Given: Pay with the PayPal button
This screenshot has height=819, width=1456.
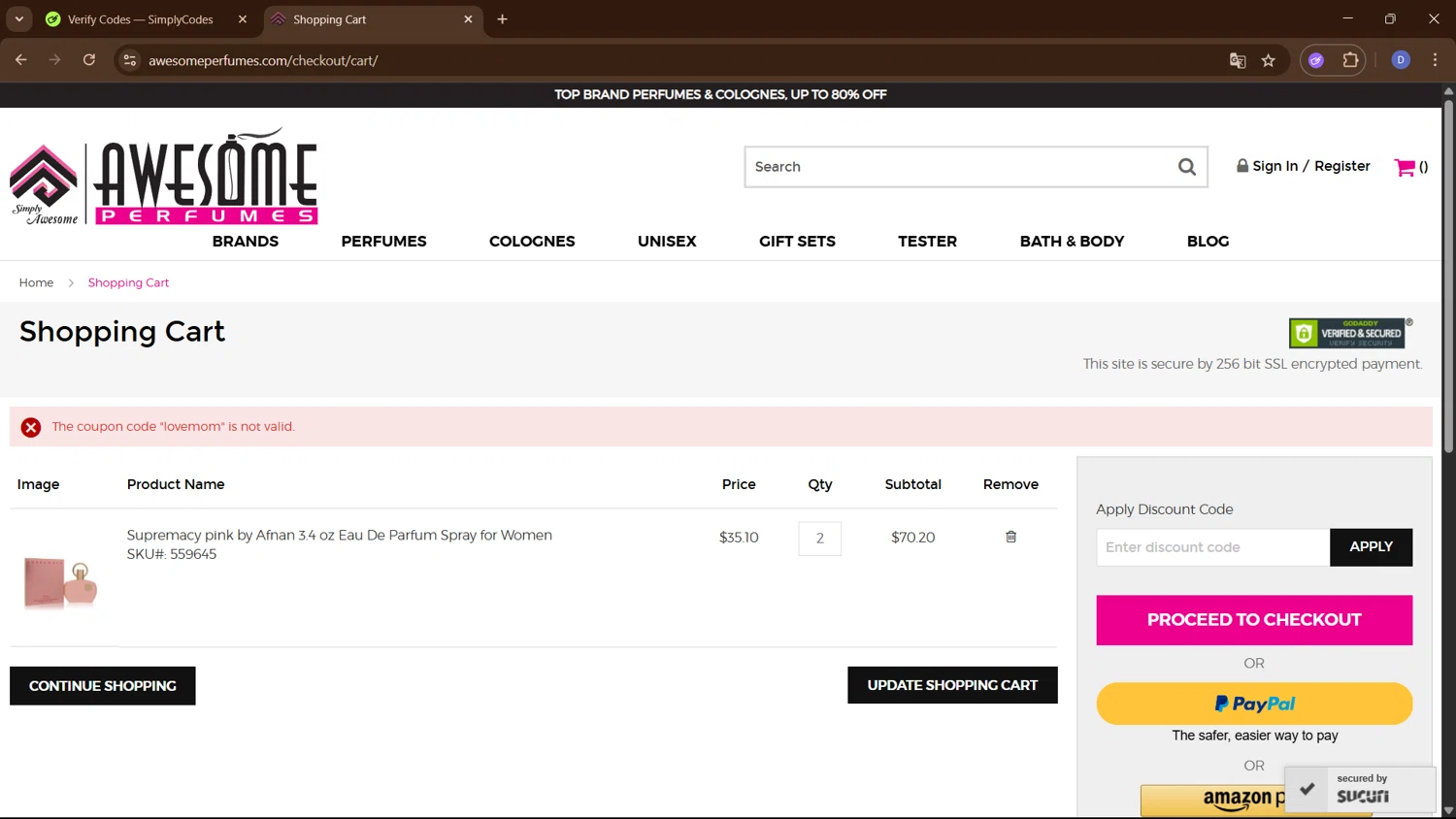Looking at the screenshot, I should (1254, 704).
